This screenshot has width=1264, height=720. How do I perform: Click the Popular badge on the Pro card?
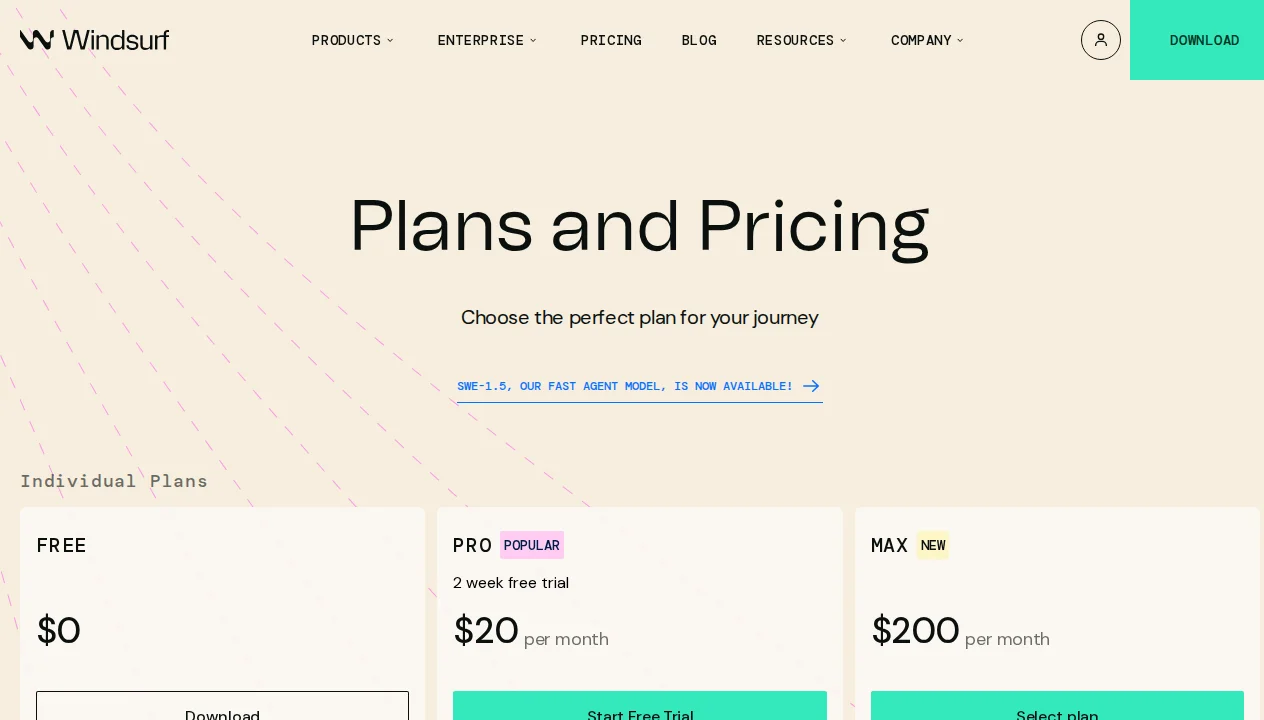tap(531, 545)
